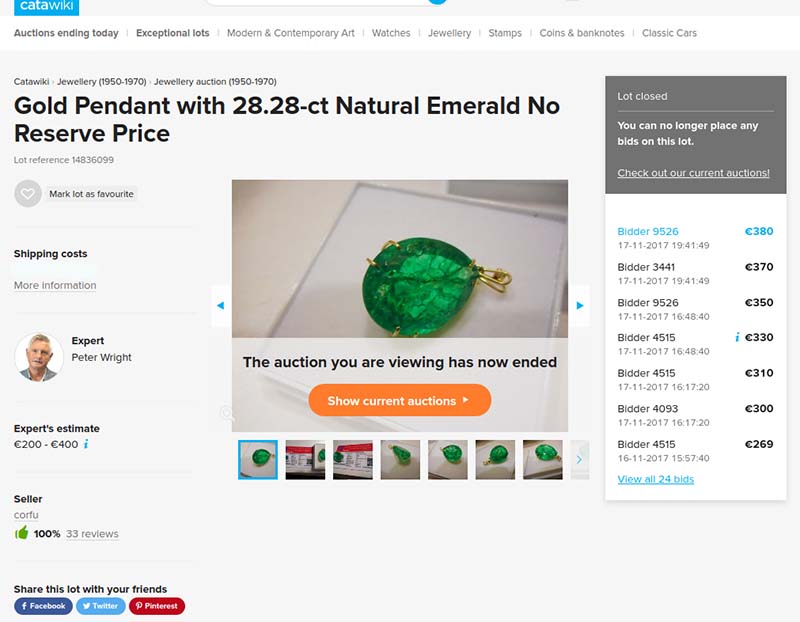Select the second certificate thumbnail
Viewport: 800px width, 622px height.
point(353,460)
